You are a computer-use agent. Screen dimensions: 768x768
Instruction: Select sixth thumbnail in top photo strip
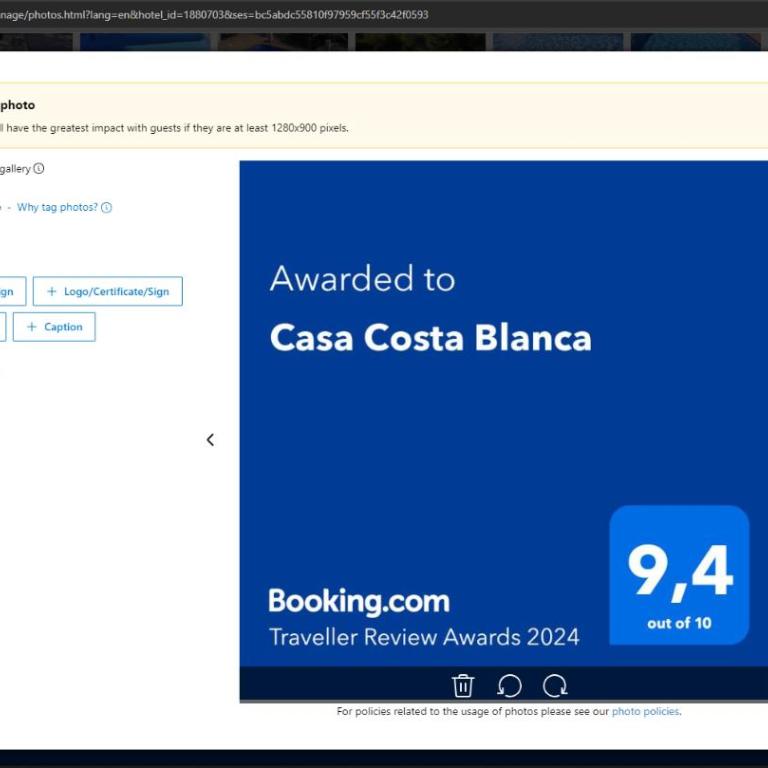(x=696, y=42)
